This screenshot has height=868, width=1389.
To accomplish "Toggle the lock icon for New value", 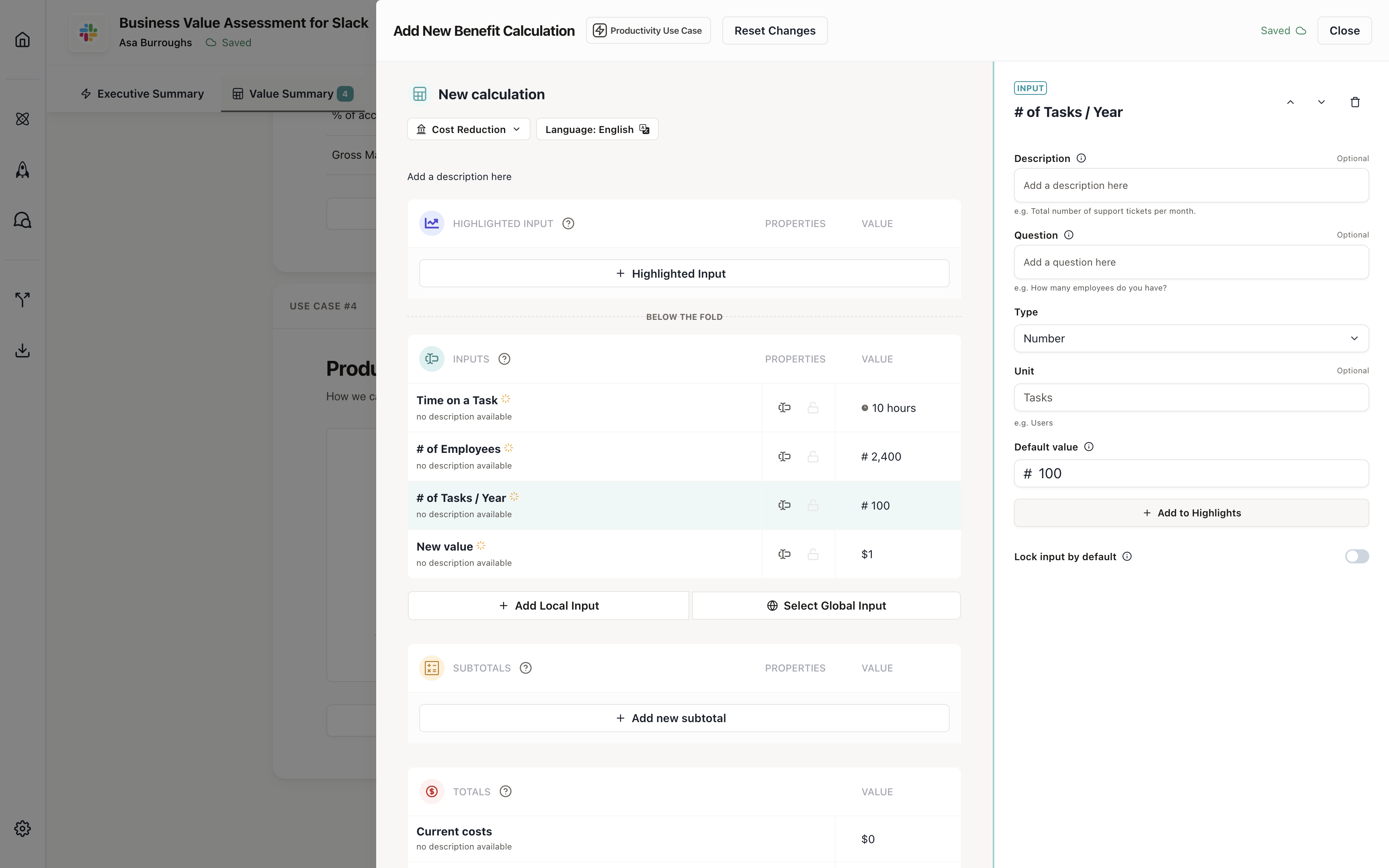I will tap(813, 554).
